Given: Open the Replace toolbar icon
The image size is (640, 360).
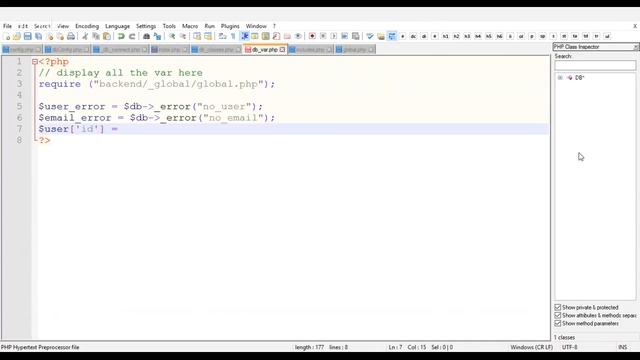Looking at the screenshot, I should pyautogui.click(x=157, y=36).
